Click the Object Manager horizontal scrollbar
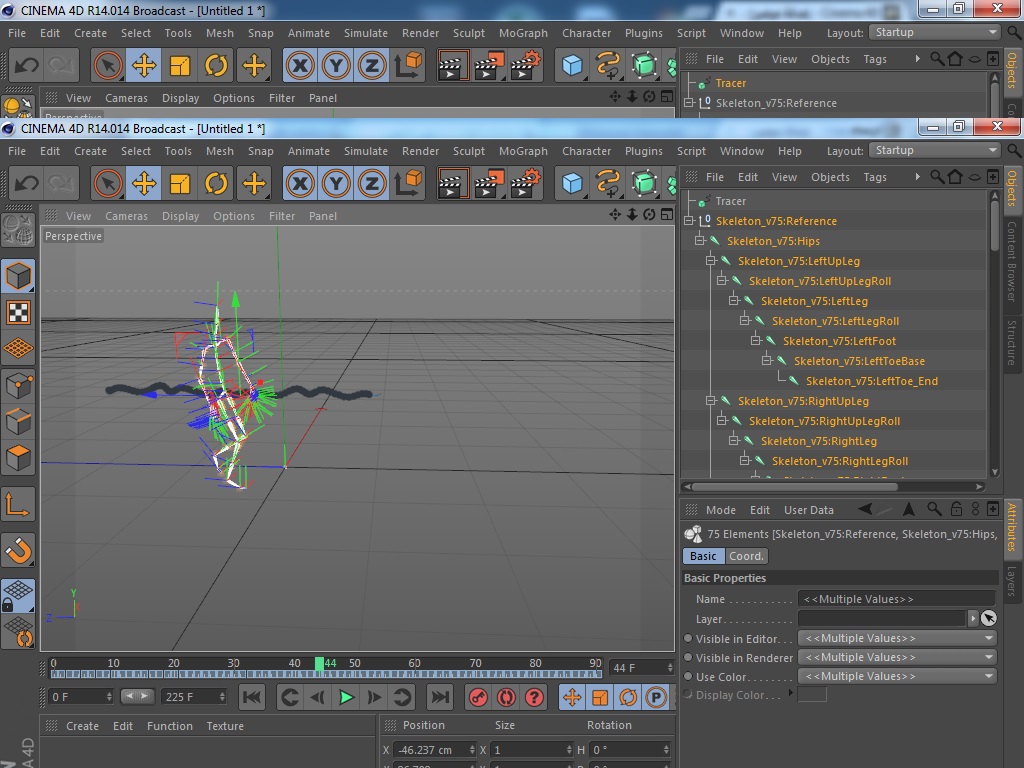Viewport: 1024px width, 768px height. 795,487
